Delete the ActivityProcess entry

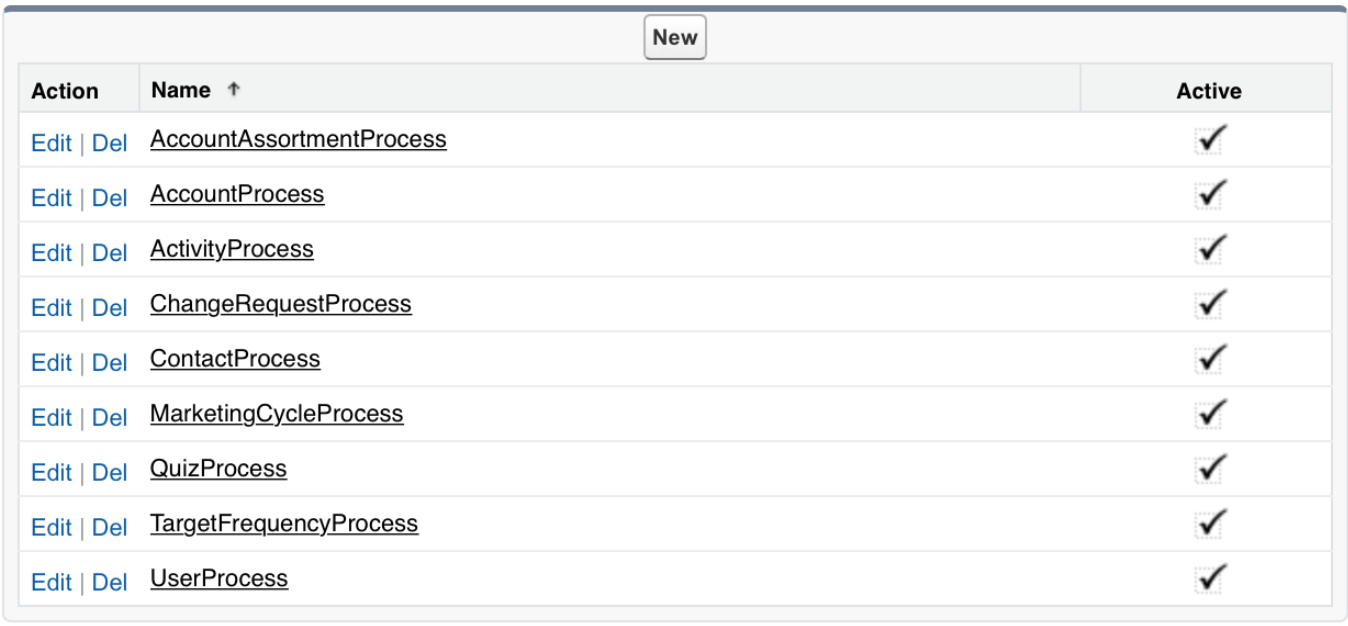109,253
